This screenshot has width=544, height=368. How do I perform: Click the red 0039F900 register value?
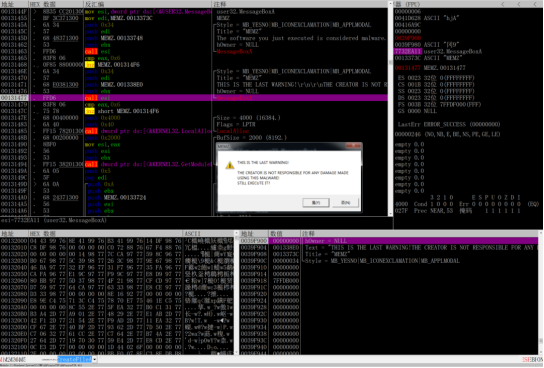click(408, 38)
